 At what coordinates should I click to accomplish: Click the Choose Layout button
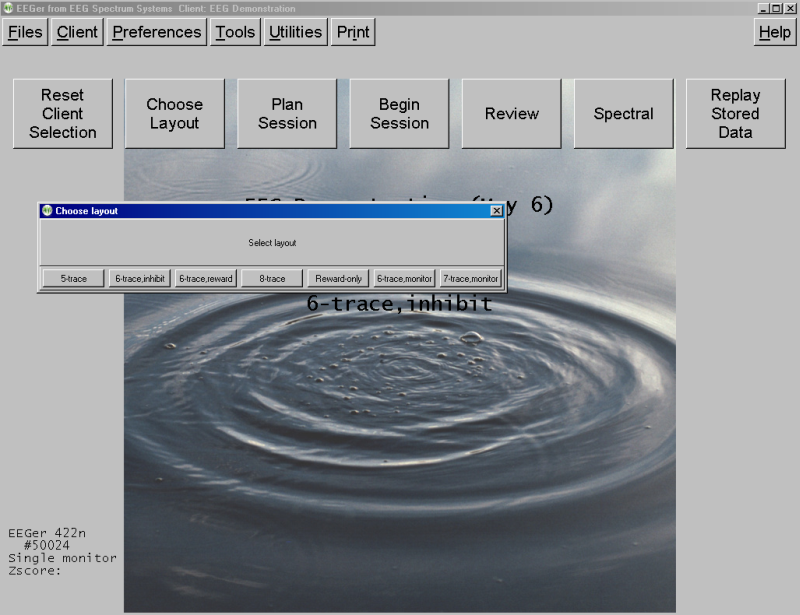(x=174, y=114)
